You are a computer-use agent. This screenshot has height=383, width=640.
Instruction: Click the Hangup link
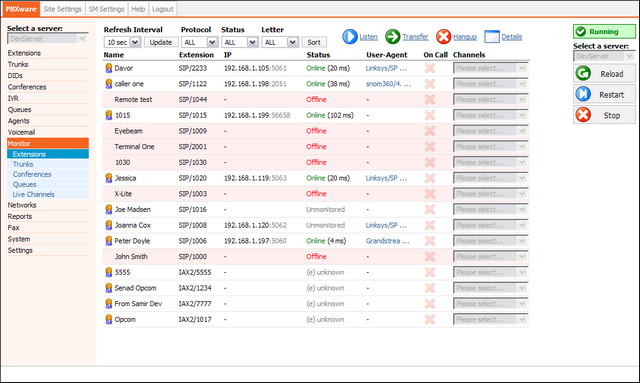tap(465, 37)
